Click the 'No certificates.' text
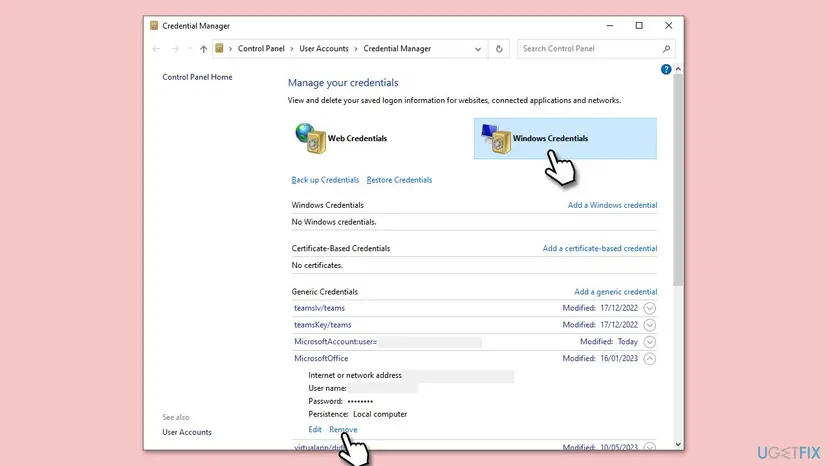The image size is (828, 466). (x=317, y=265)
